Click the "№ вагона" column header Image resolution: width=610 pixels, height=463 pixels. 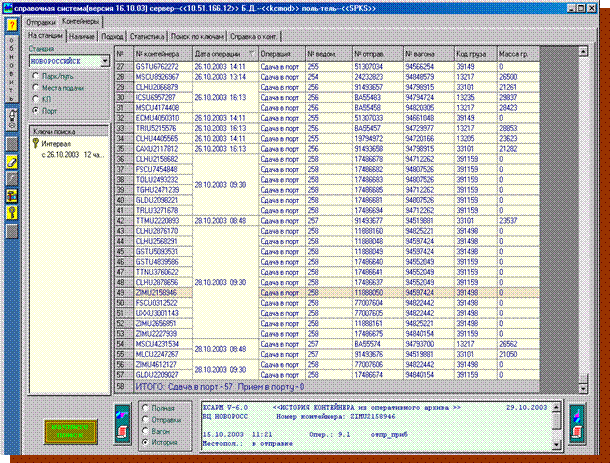(x=429, y=54)
